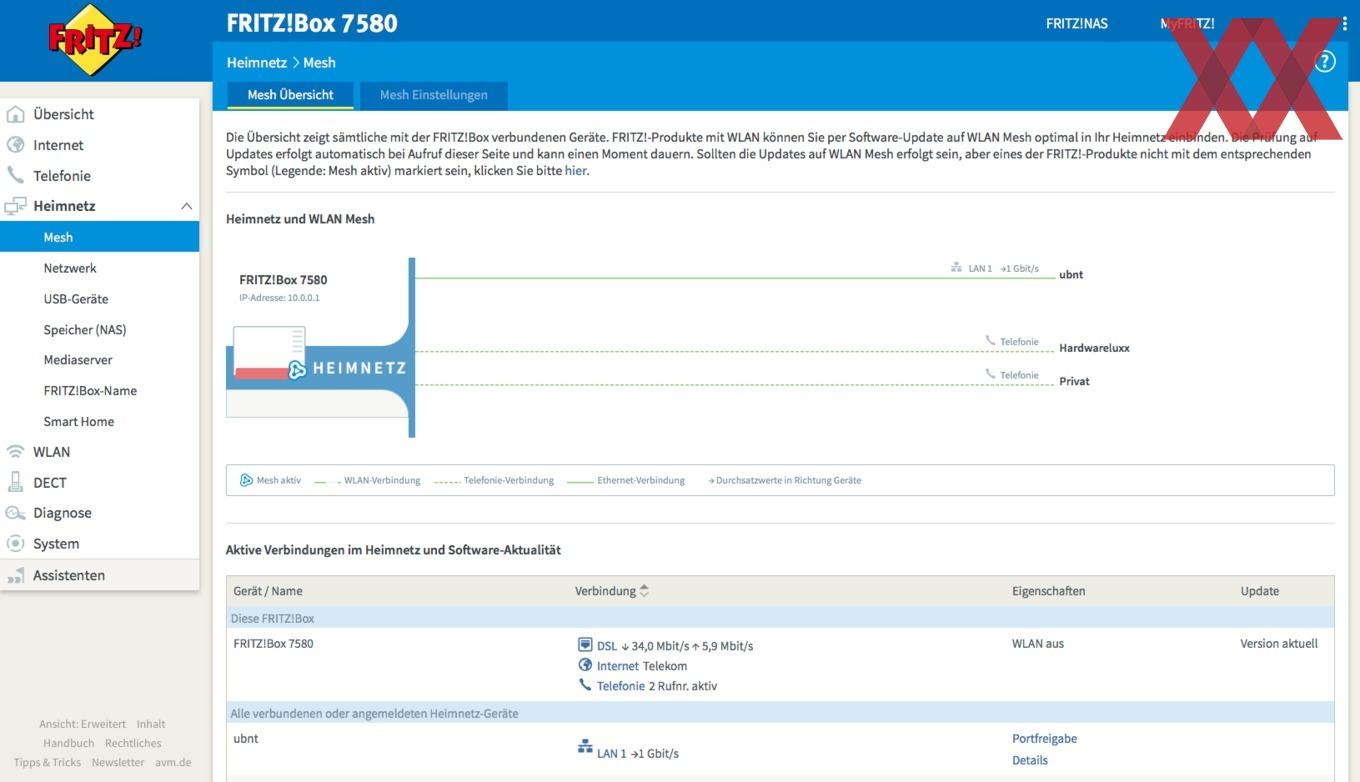Open Details for ubnt
This screenshot has width=1360, height=782.
pyautogui.click(x=1030, y=760)
